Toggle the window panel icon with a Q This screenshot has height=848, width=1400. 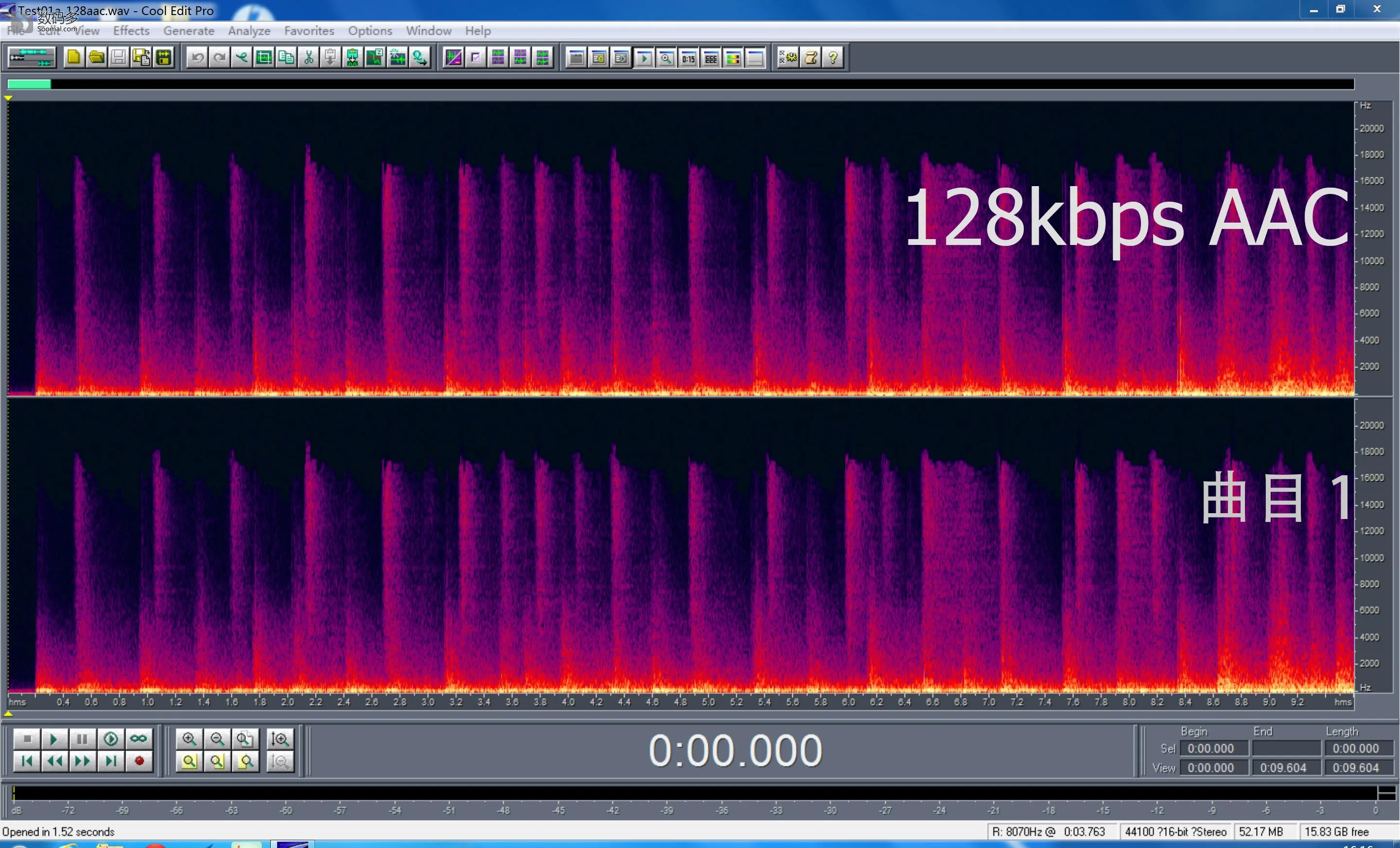tap(599, 57)
